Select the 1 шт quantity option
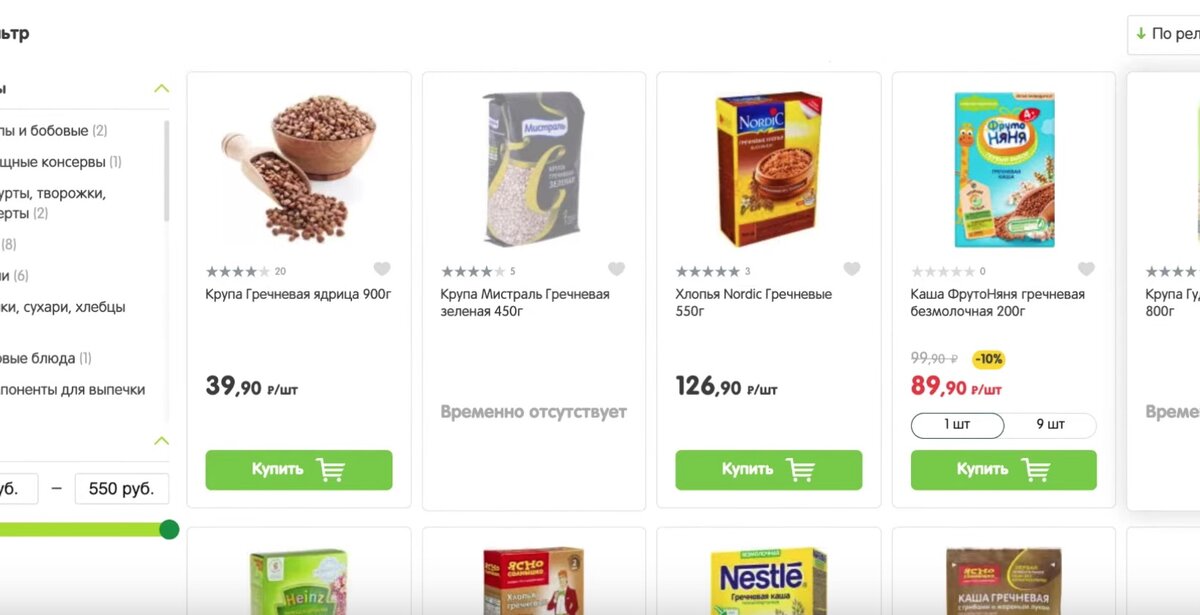Screen dimensions: 1200x615 [x=957, y=425]
